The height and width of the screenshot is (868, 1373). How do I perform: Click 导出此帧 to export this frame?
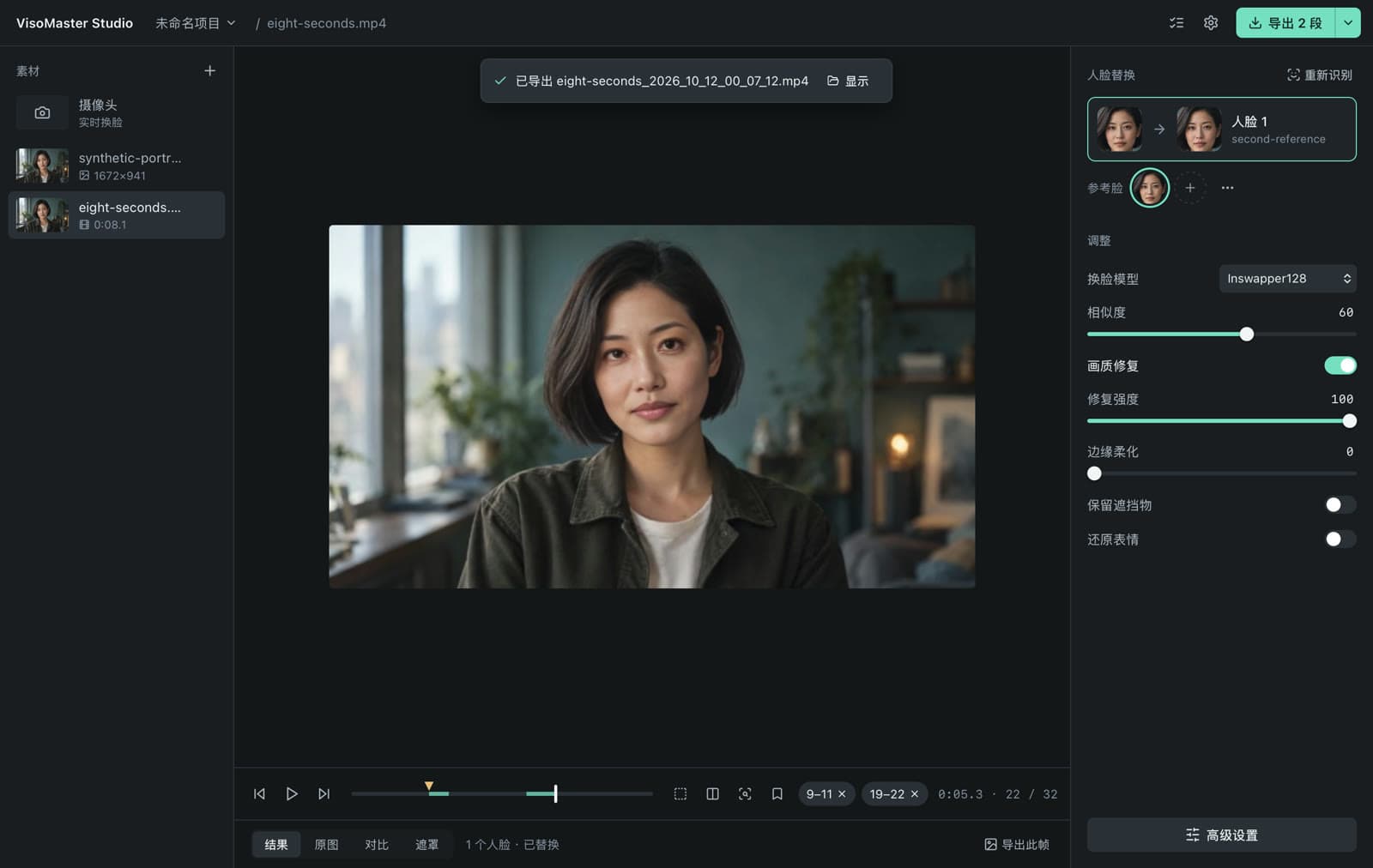1017,845
